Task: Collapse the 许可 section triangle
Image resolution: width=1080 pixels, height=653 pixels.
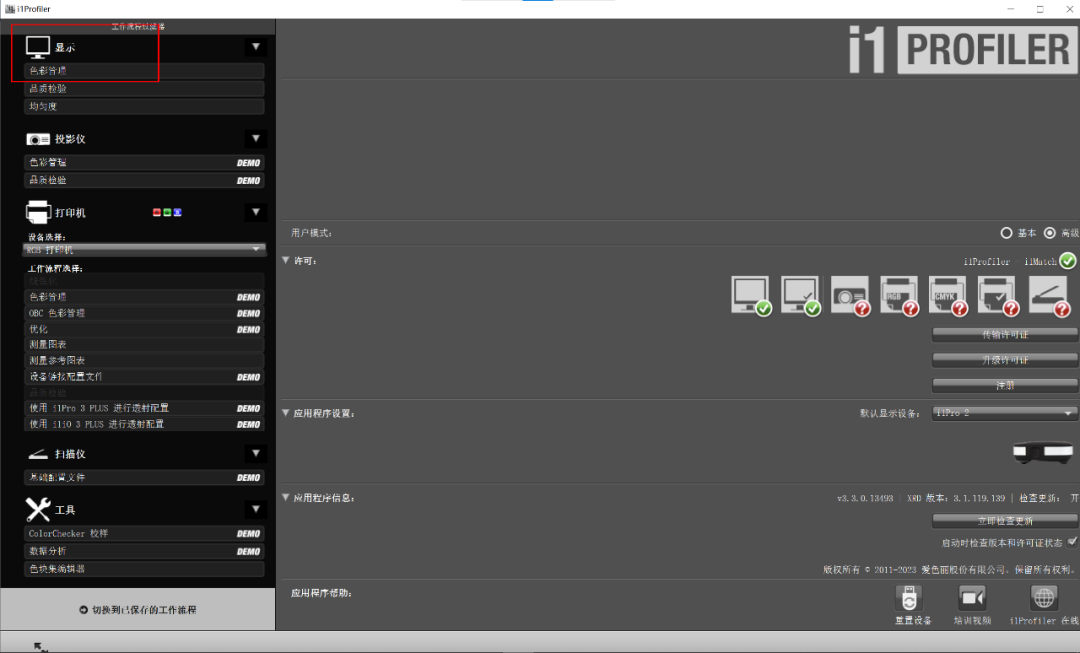Action: 286,260
